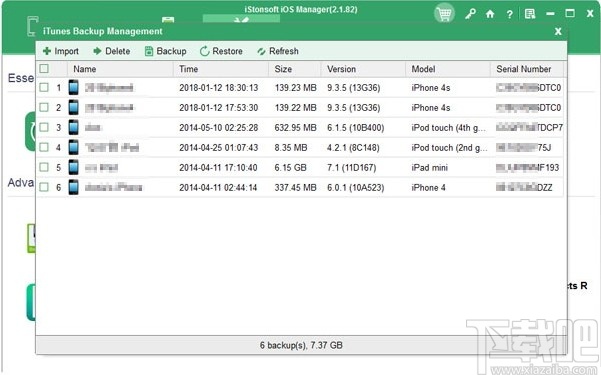Open the feedback menu icon in title bar
Viewport: 601px width, 375px height.
[x=530, y=14]
